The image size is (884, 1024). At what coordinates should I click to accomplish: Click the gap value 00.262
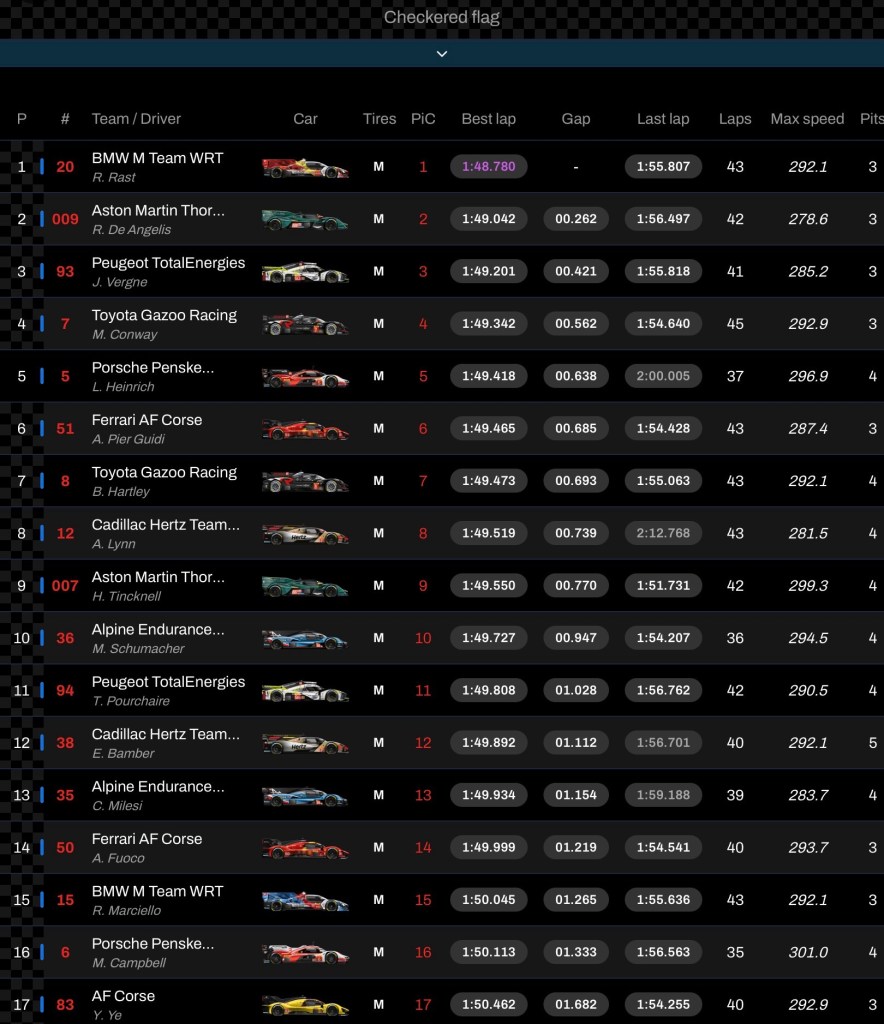click(576, 219)
